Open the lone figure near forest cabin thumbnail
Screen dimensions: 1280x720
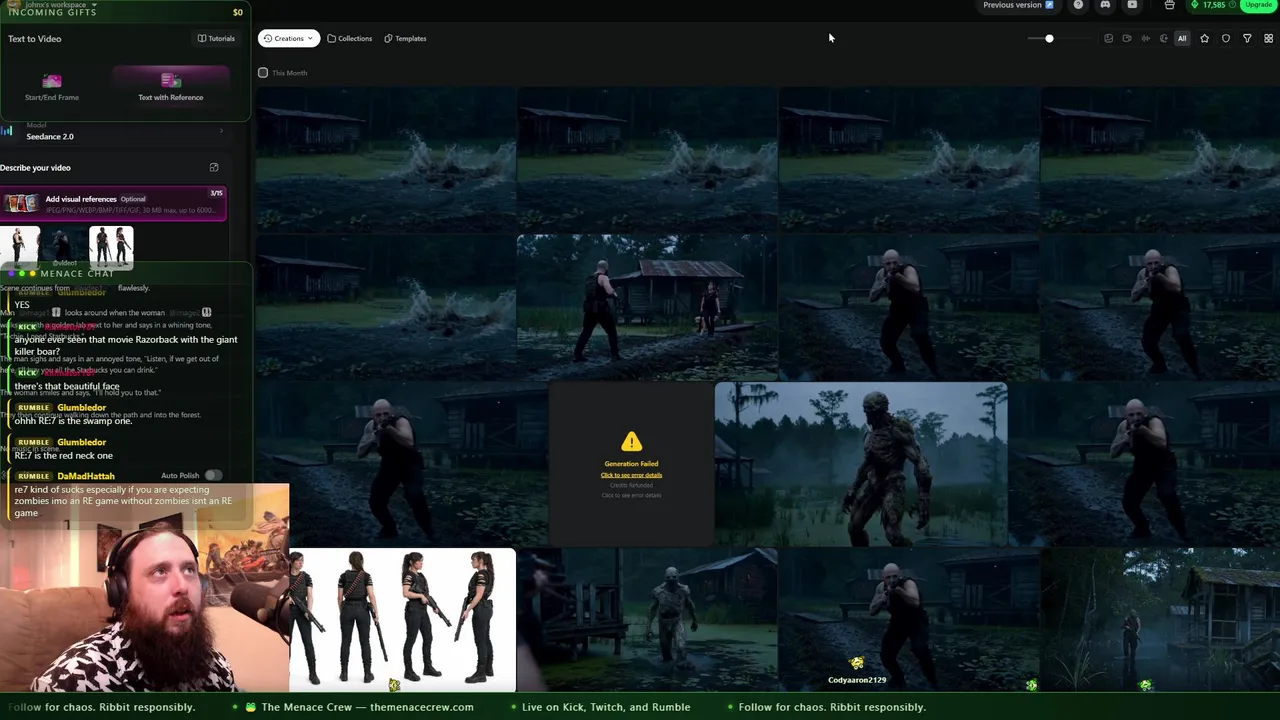(x=1160, y=618)
